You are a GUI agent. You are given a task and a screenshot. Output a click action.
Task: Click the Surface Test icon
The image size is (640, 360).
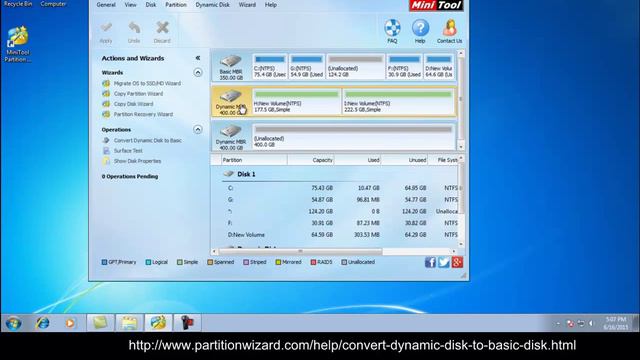106,151
